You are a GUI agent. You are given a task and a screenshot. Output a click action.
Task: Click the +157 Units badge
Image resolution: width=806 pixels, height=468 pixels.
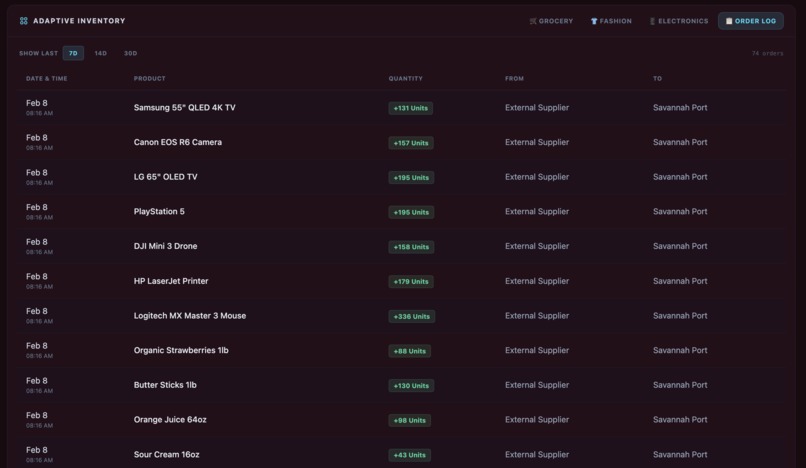[x=411, y=143]
